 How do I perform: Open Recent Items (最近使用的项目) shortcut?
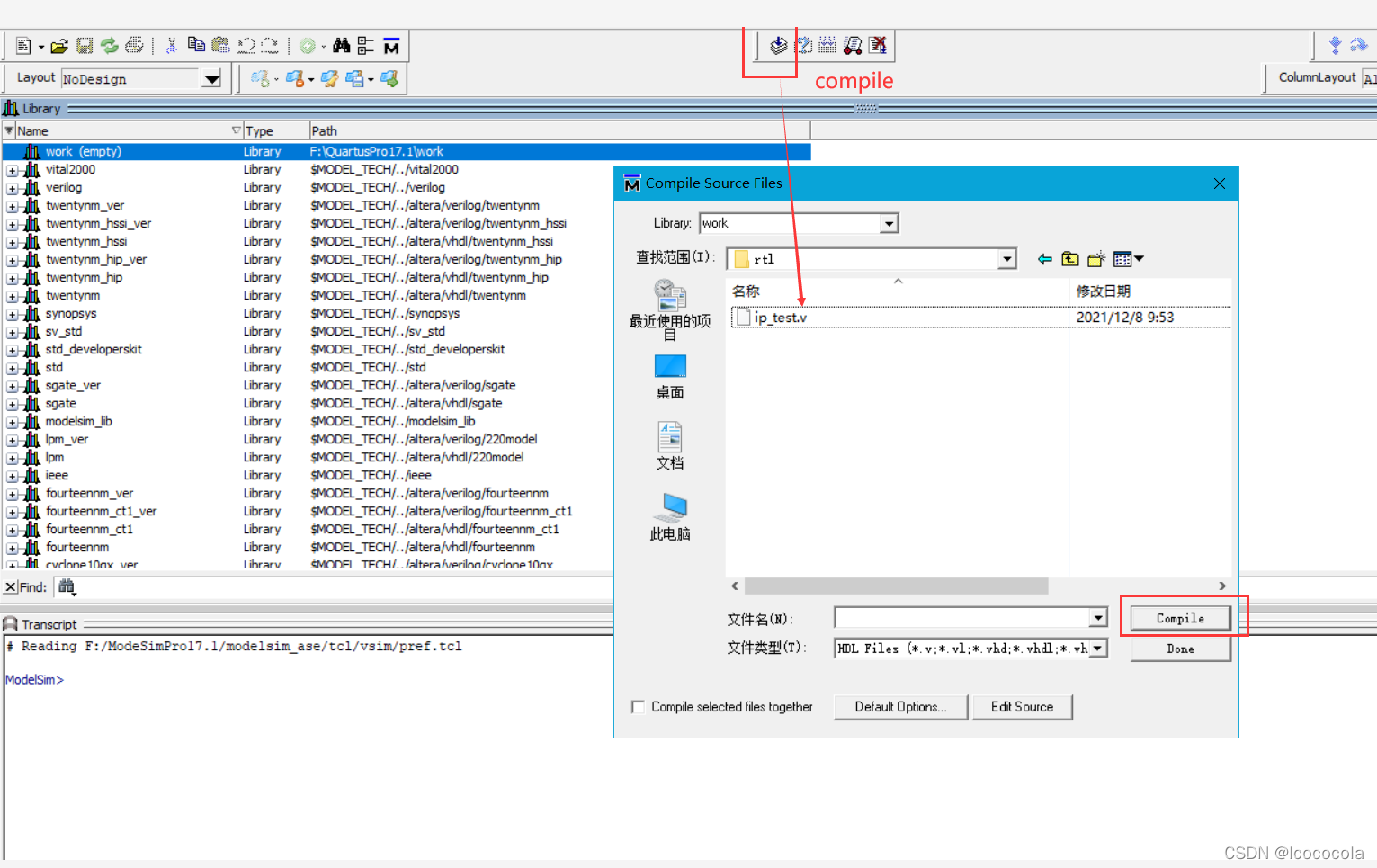pyautogui.click(x=670, y=310)
